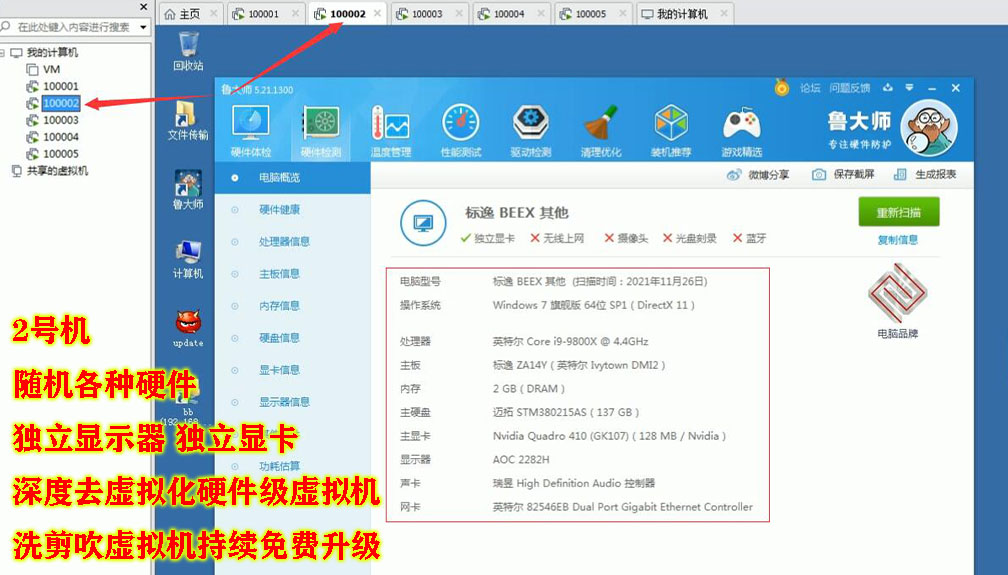Click the 82546EB Dual Port Gigabit network card text
Image resolution: width=1008 pixels, height=575 pixels.
622,507
